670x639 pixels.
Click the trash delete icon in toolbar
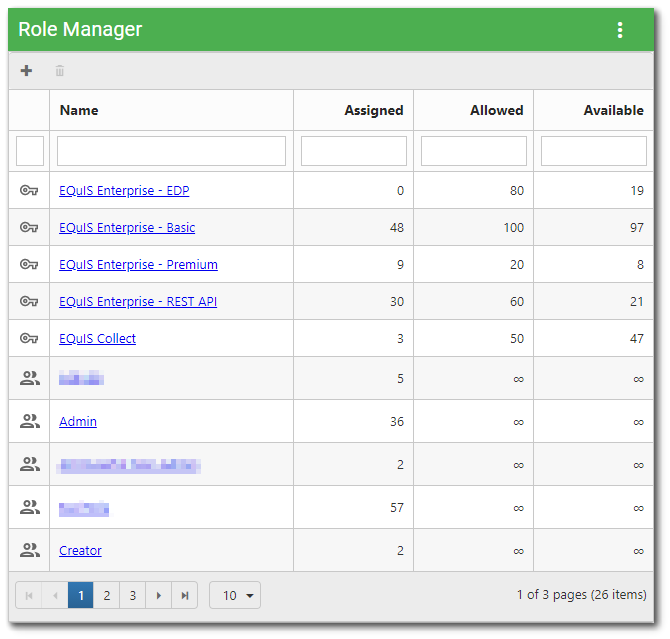(x=60, y=71)
